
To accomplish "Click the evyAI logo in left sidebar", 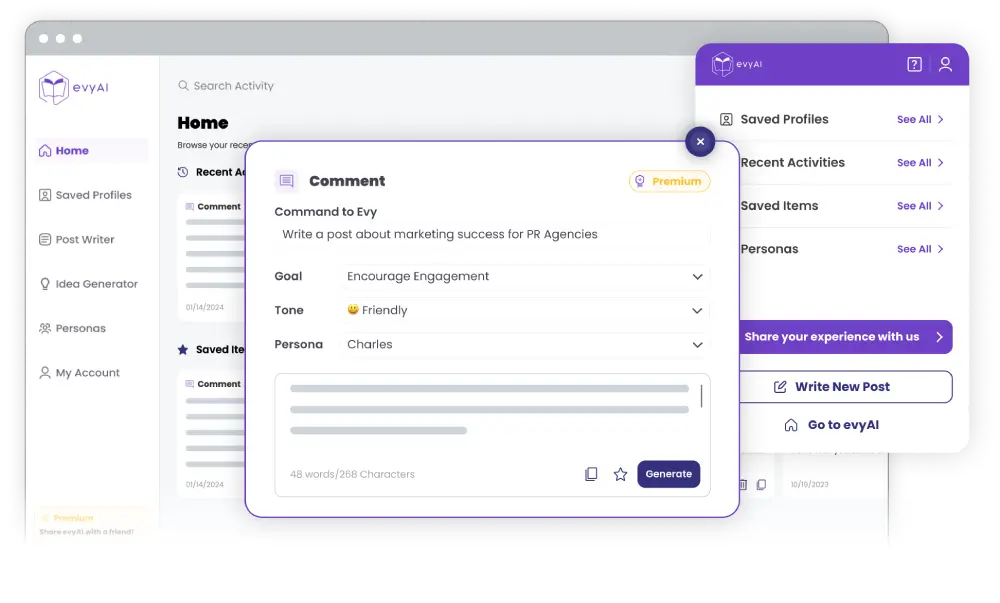I will 73,88.
